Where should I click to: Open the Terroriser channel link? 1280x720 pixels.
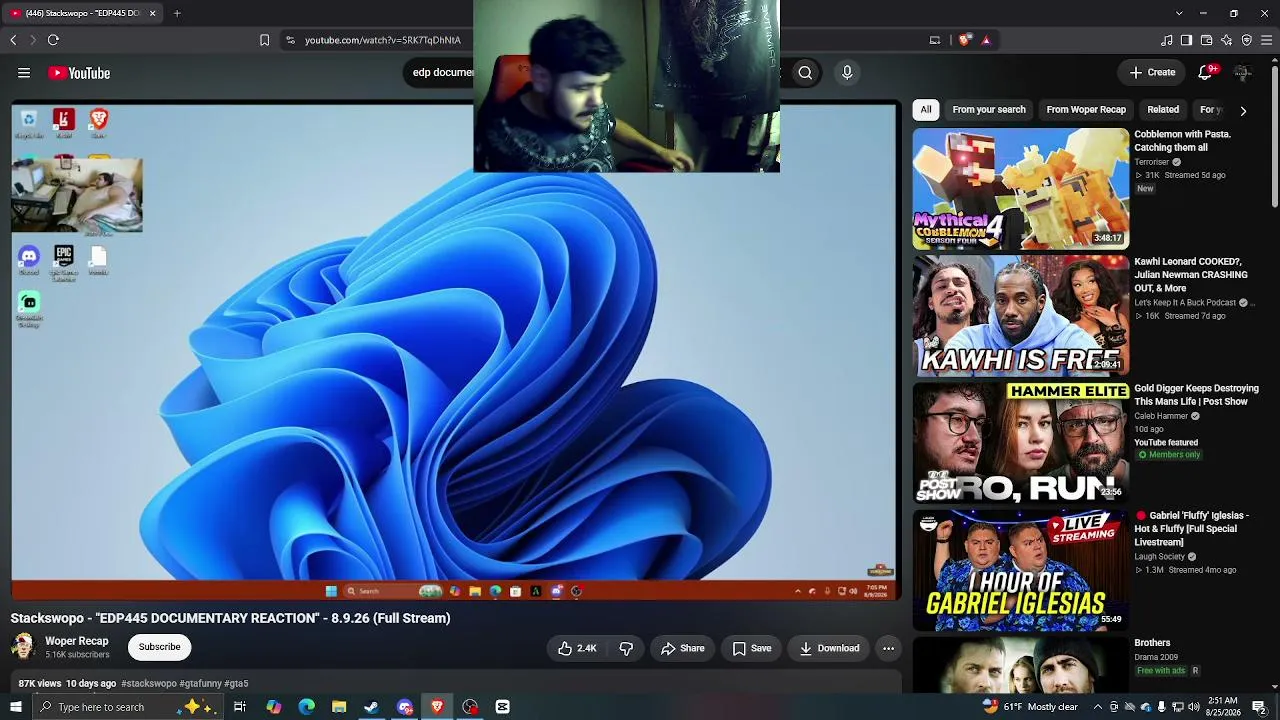pyautogui.click(x=1152, y=162)
